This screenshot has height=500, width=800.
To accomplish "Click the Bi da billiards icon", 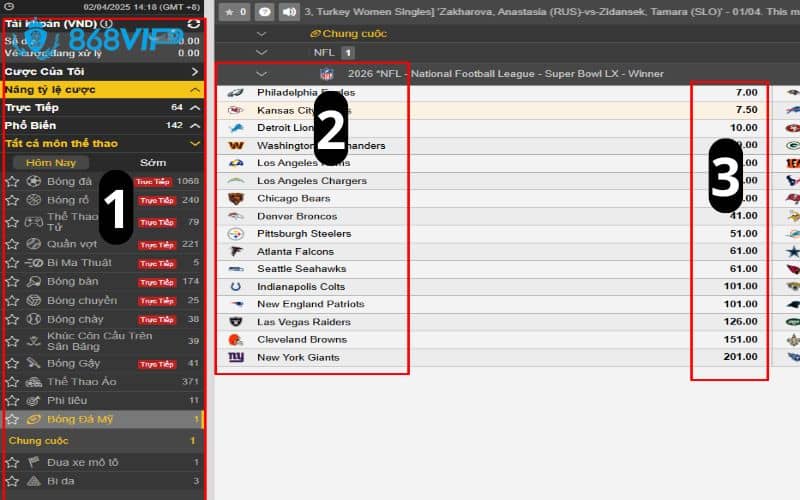I will tap(34, 481).
